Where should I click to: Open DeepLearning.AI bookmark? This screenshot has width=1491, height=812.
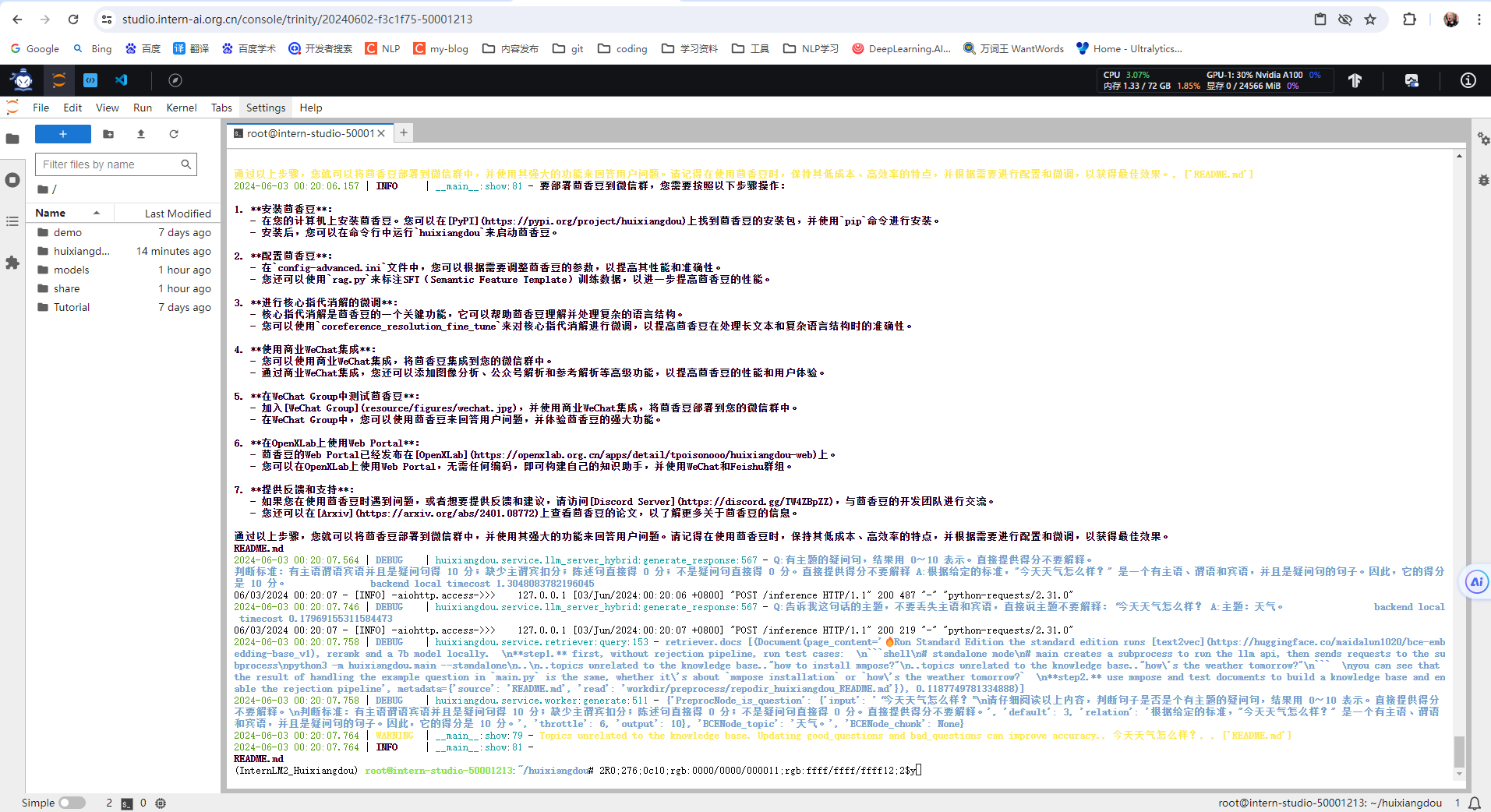(902, 48)
